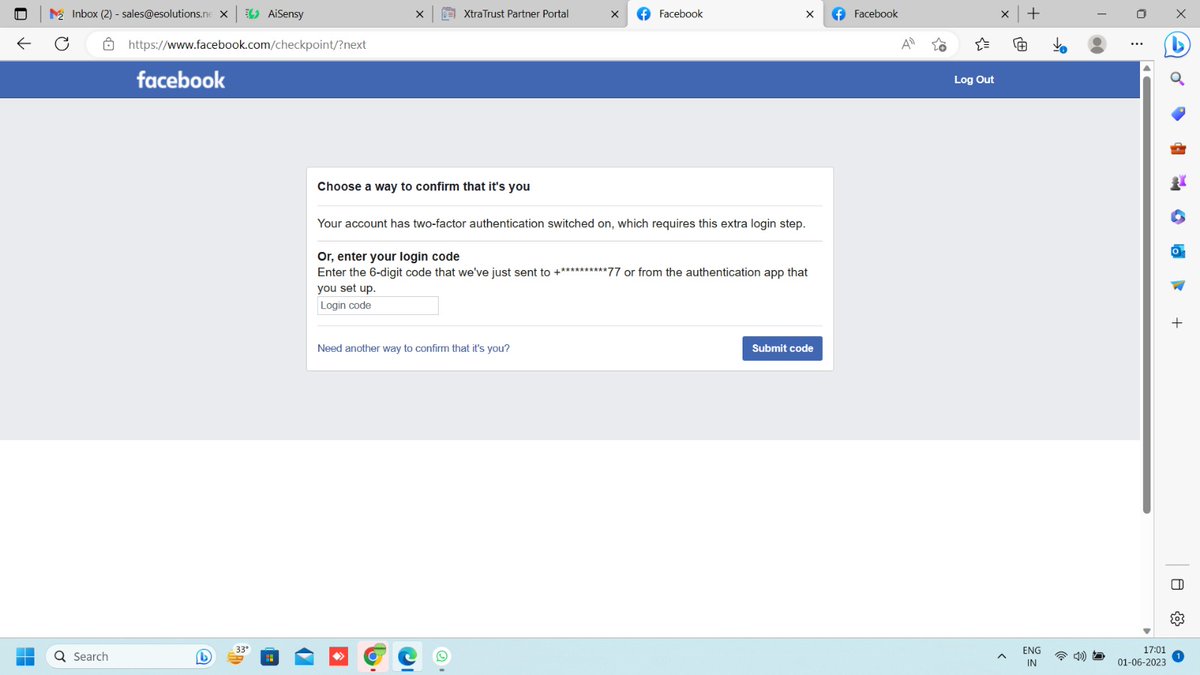Click the Edge icon on taskbar
This screenshot has width=1200, height=675.
(x=408, y=657)
